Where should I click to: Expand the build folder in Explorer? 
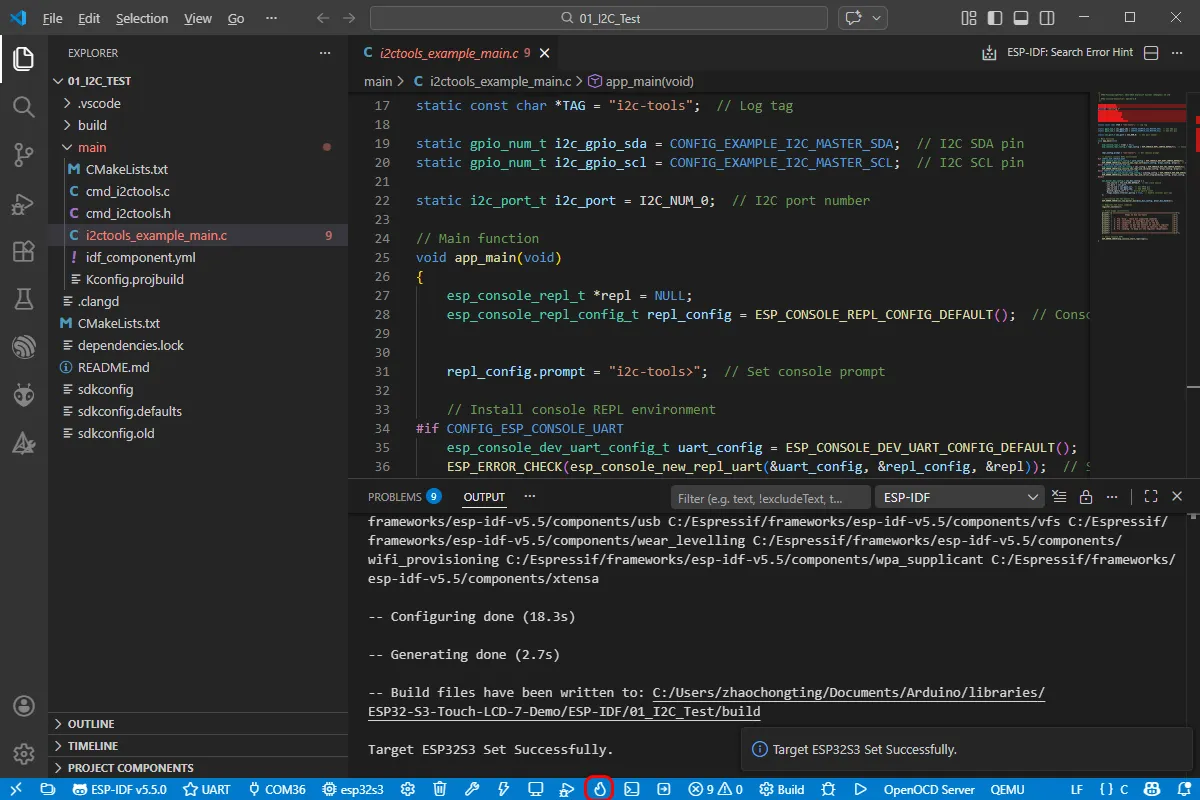coord(92,125)
